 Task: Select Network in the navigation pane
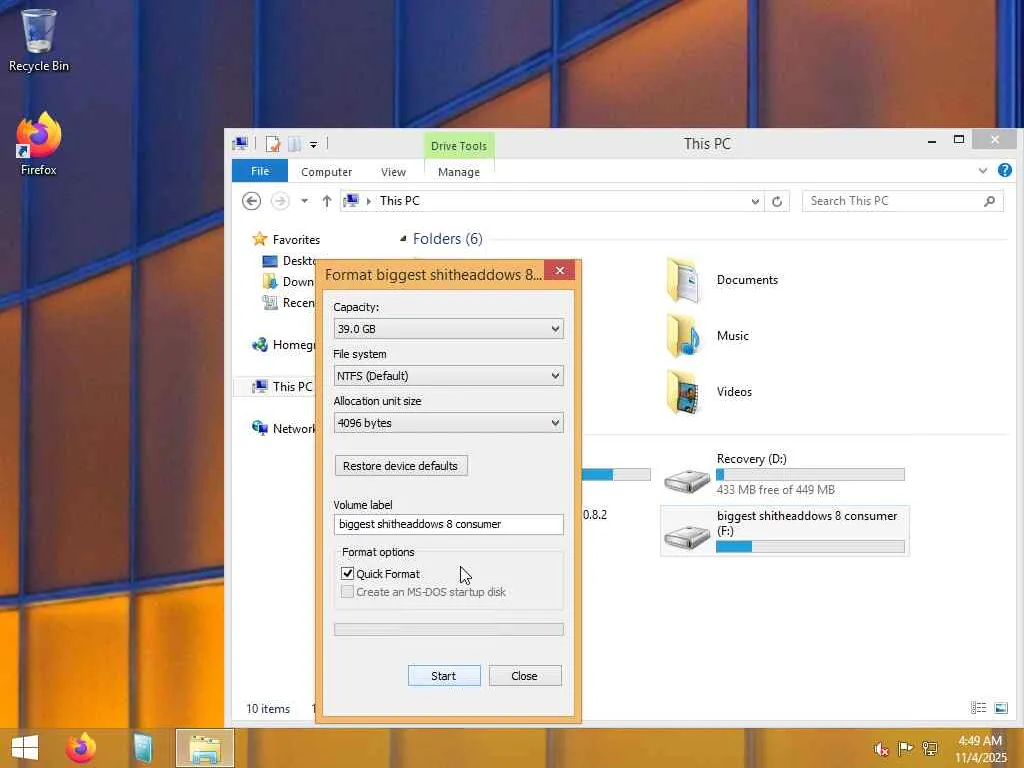[x=283, y=428]
